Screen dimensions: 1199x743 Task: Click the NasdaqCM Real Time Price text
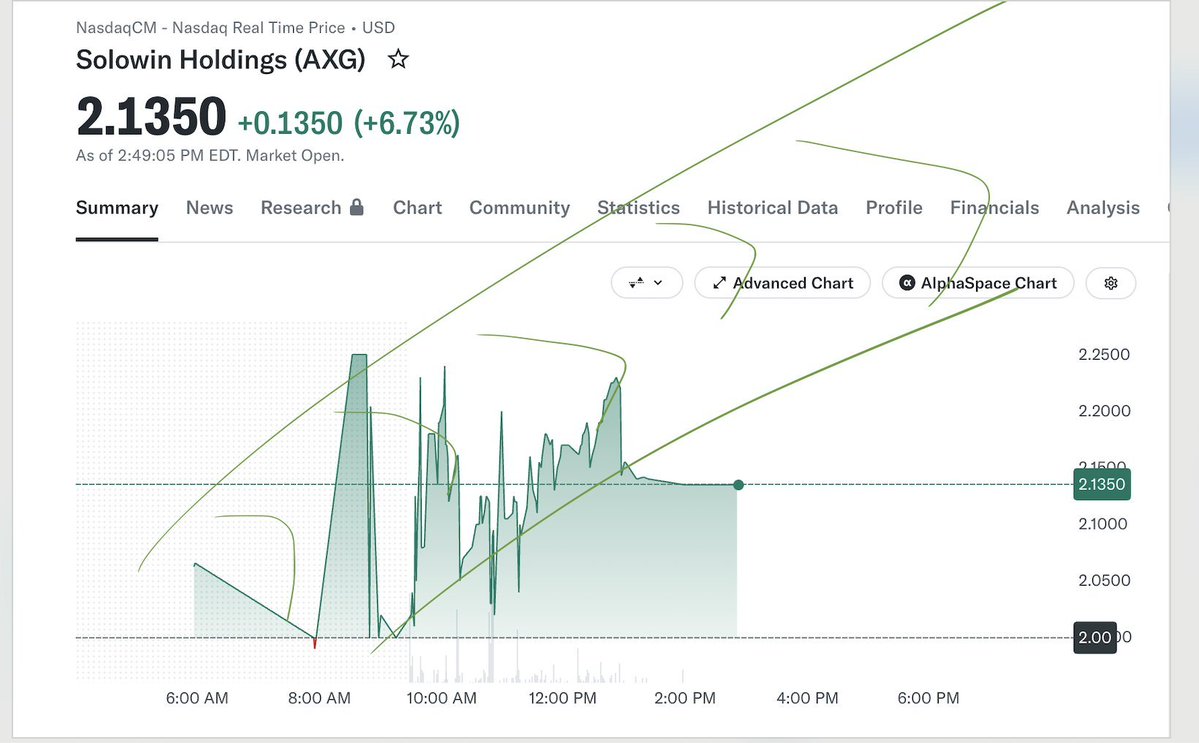coord(236,28)
